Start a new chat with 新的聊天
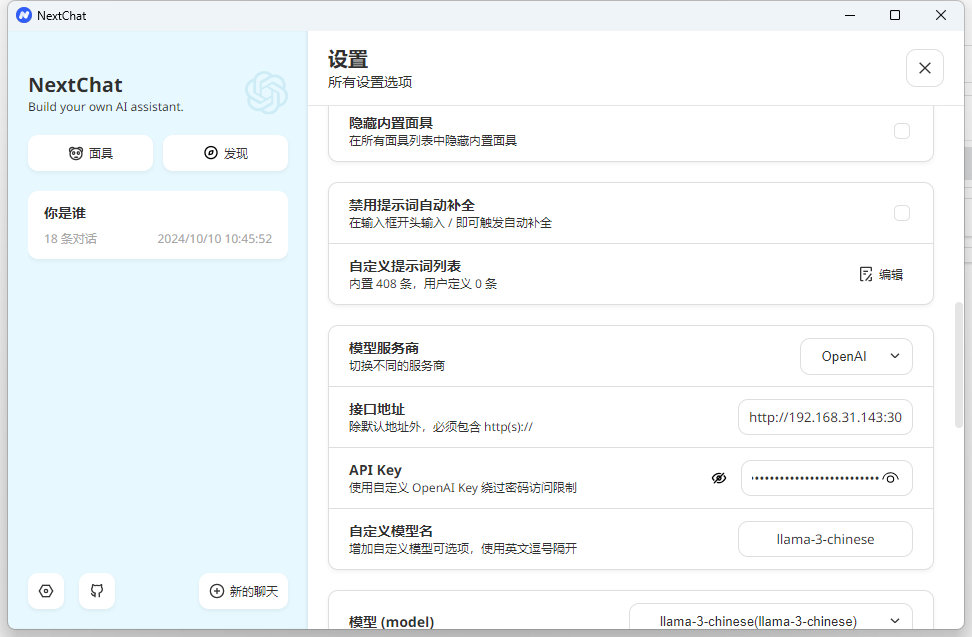Screen dimensions: 972x637 (x=244, y=591)
